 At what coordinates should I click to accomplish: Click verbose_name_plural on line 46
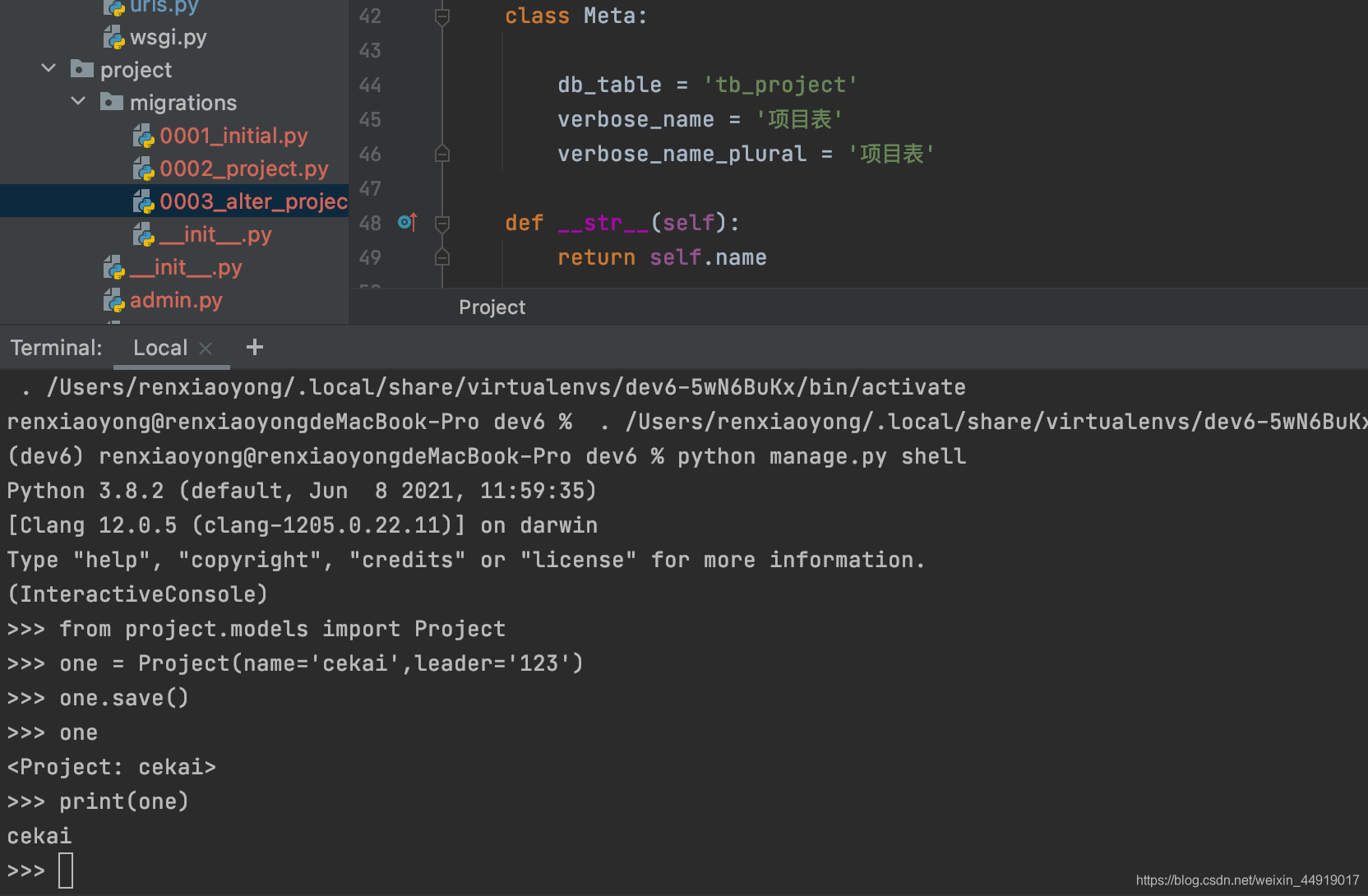point(682,154)
